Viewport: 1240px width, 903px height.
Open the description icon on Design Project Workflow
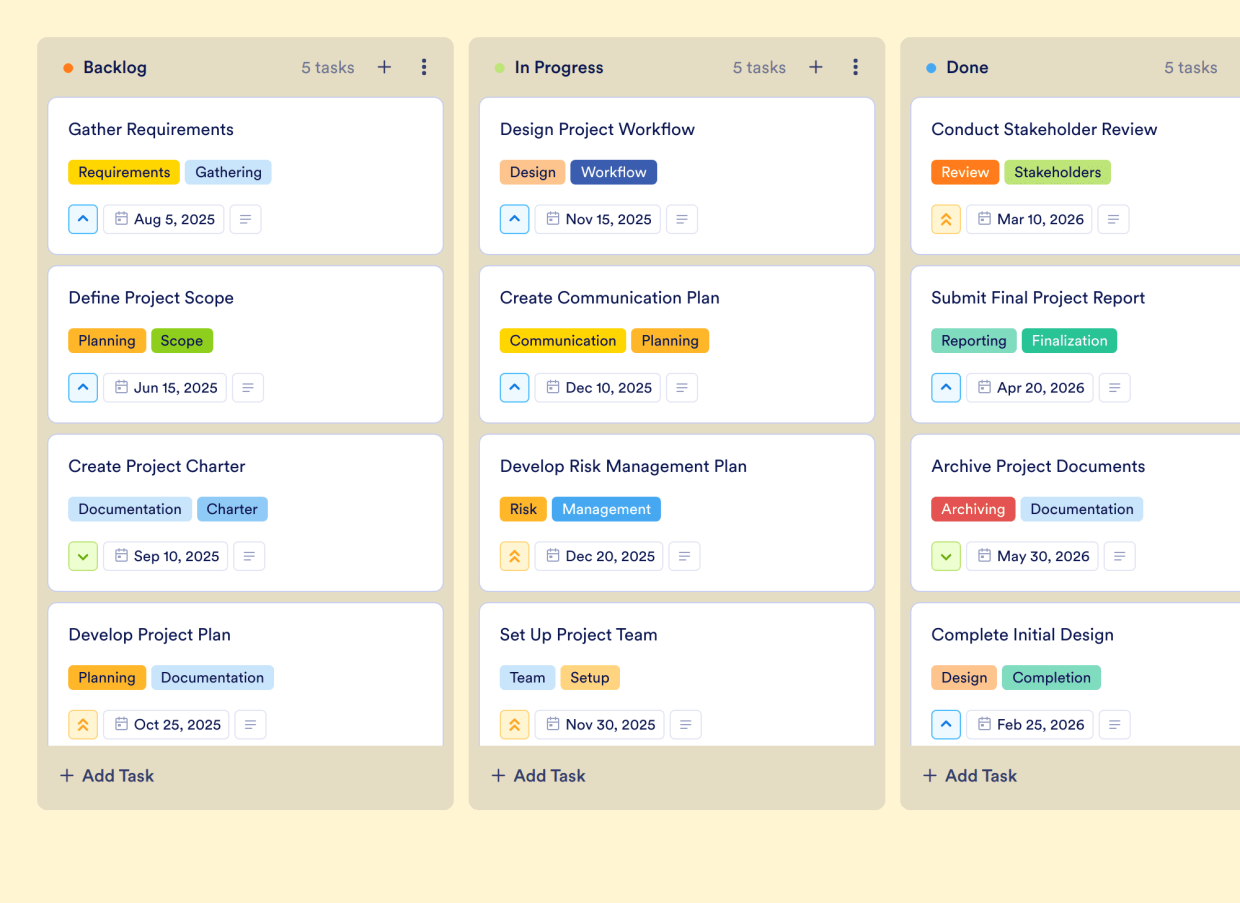point(682,219)
